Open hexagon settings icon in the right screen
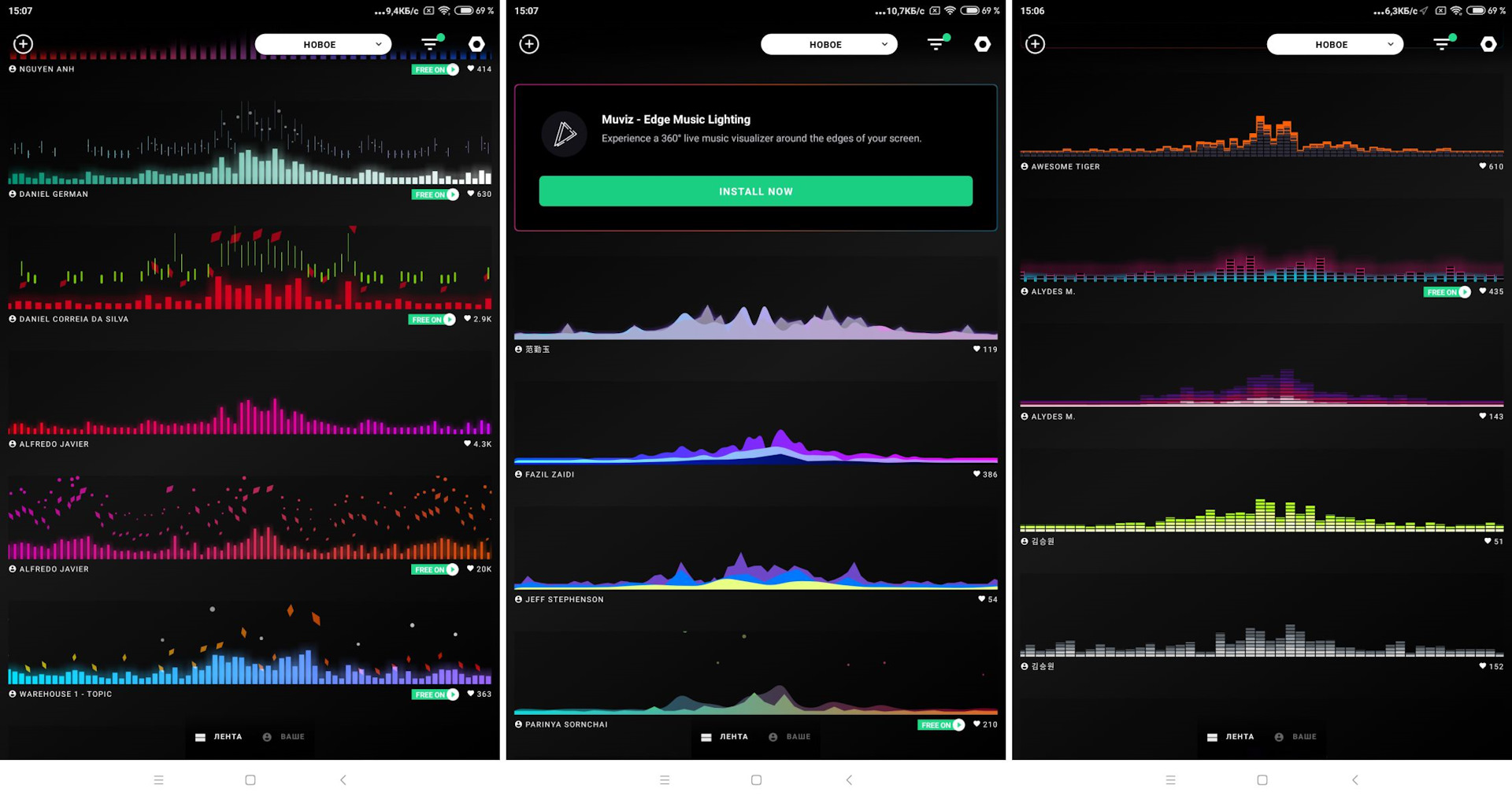 click(x=1488, y=44)
